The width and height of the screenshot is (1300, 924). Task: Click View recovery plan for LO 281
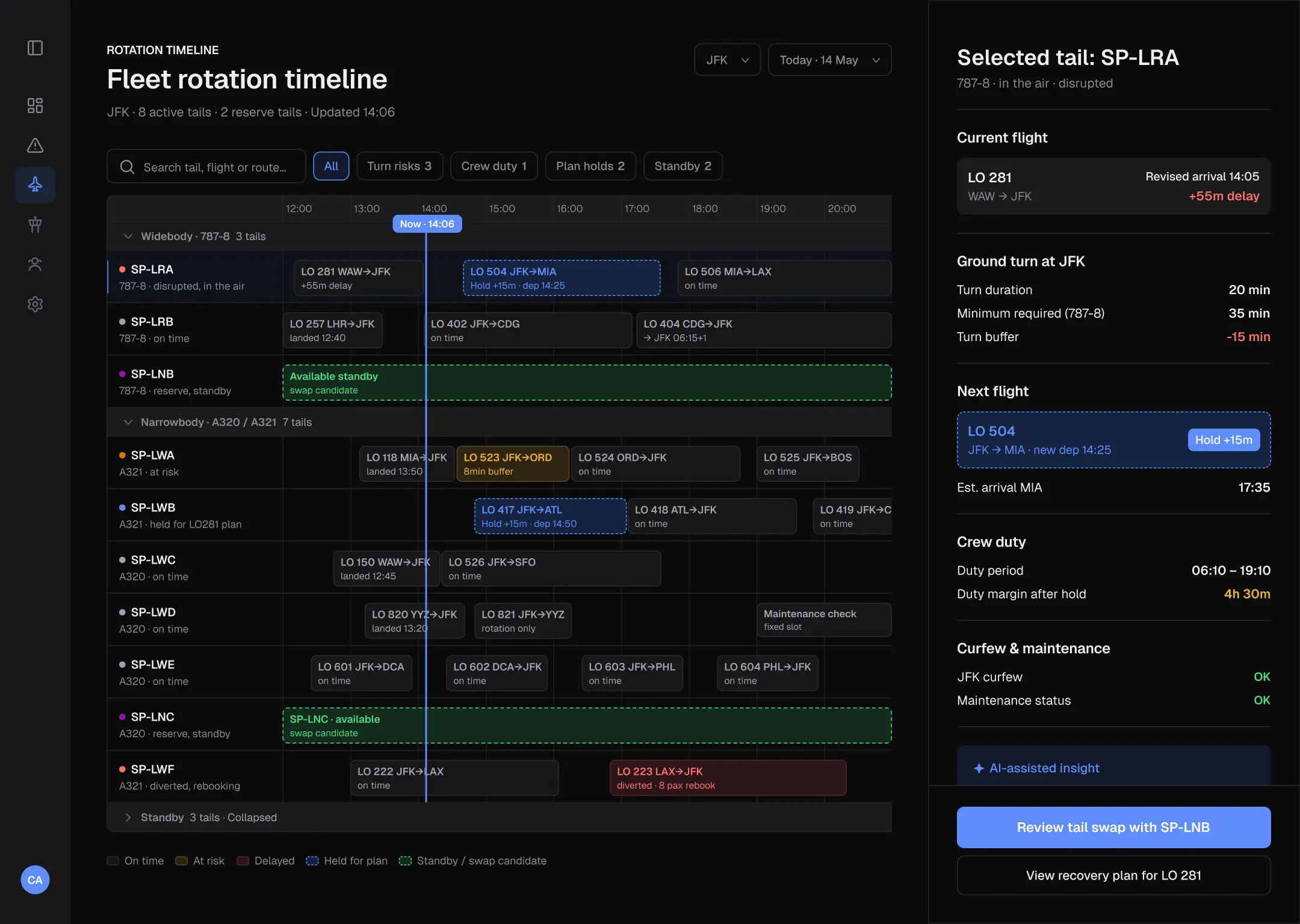pos(1113,875)
